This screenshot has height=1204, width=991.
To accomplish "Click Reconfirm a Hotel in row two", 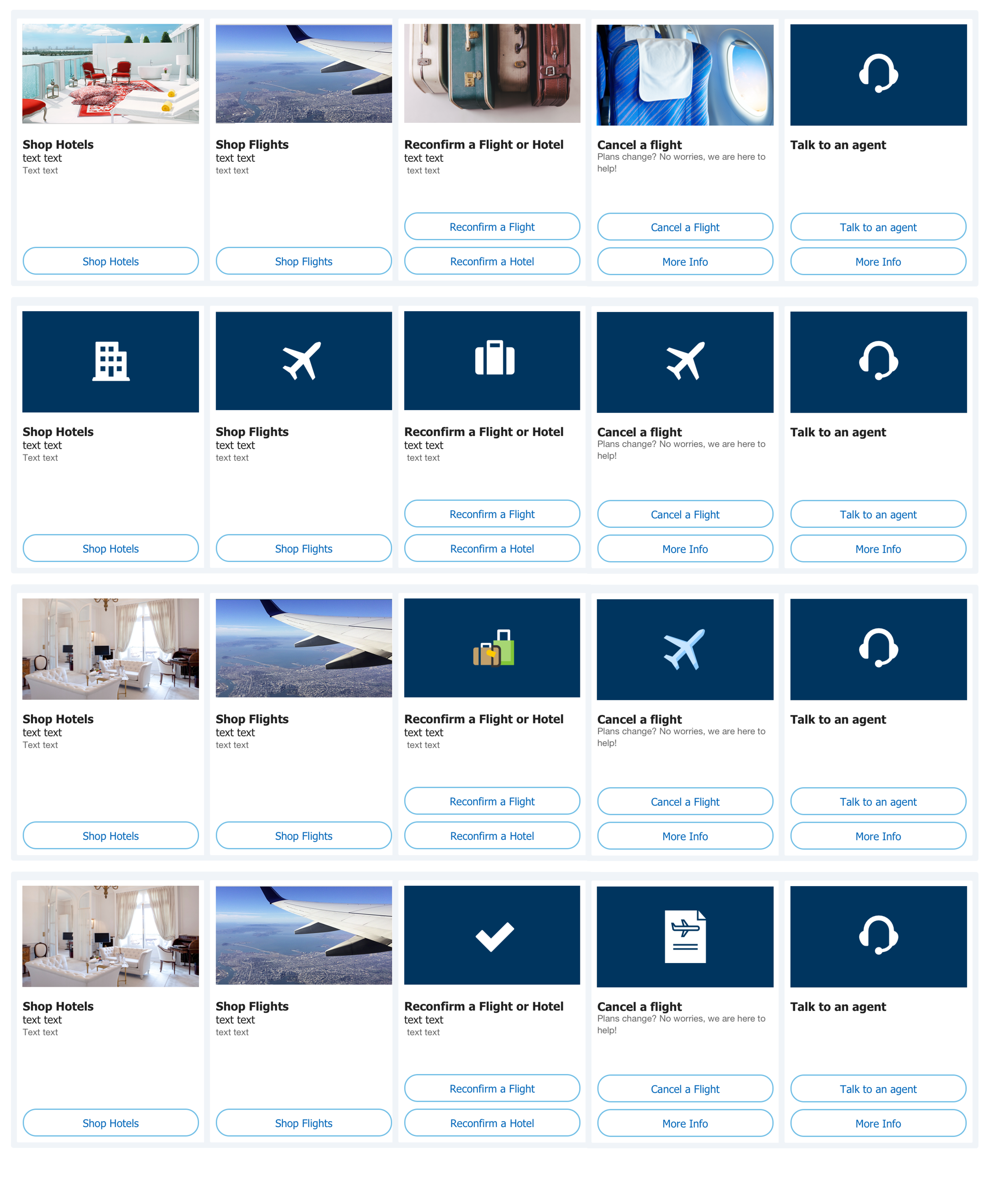I will (x=492, y=548).
